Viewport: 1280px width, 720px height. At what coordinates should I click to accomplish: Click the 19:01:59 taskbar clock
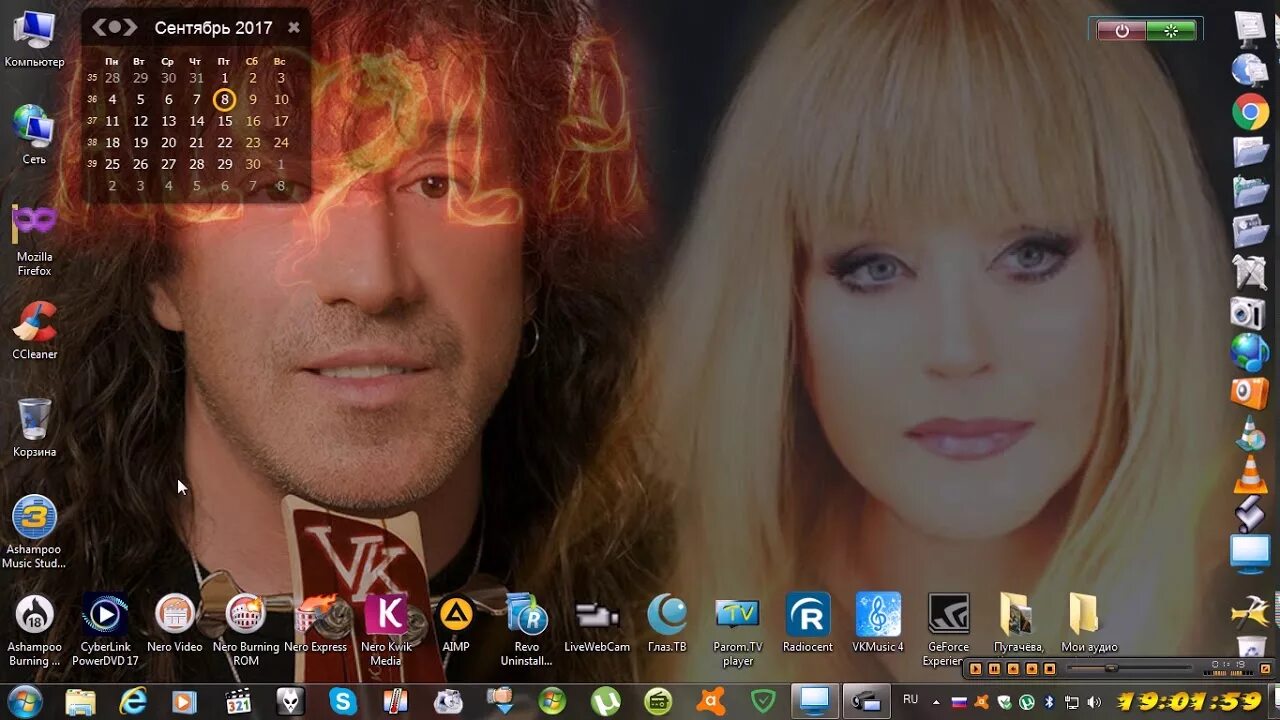tap(1189, 701)
